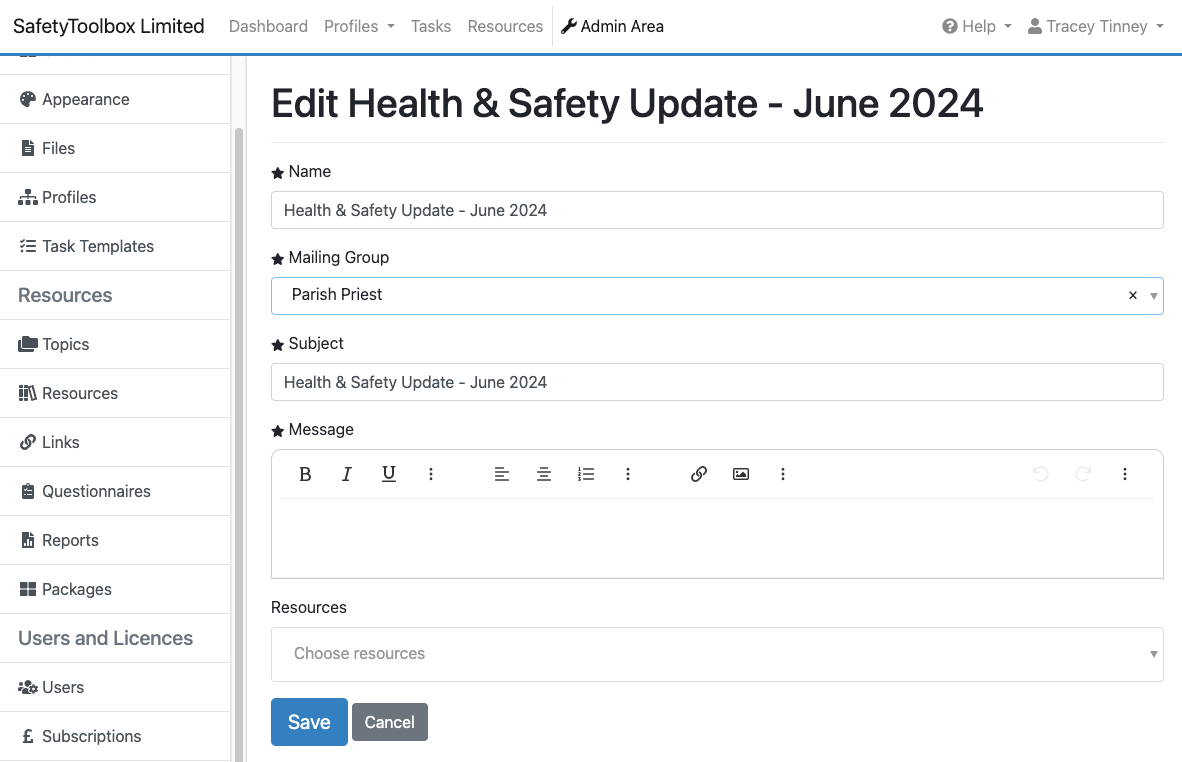Toggle underline formatting in message editor

389,474
